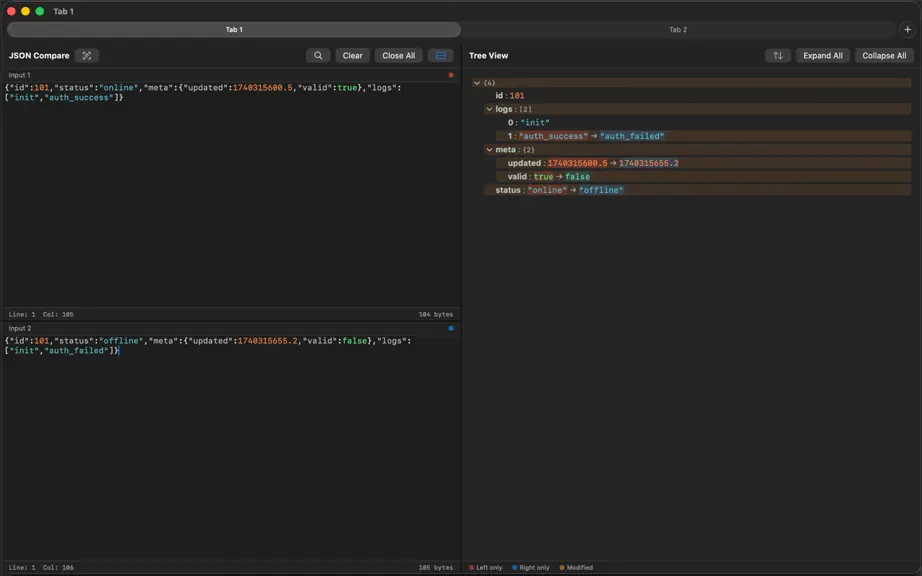922x576 pixels.
Task: Click inside the Input 1 editor text
Action: [203, 92]
